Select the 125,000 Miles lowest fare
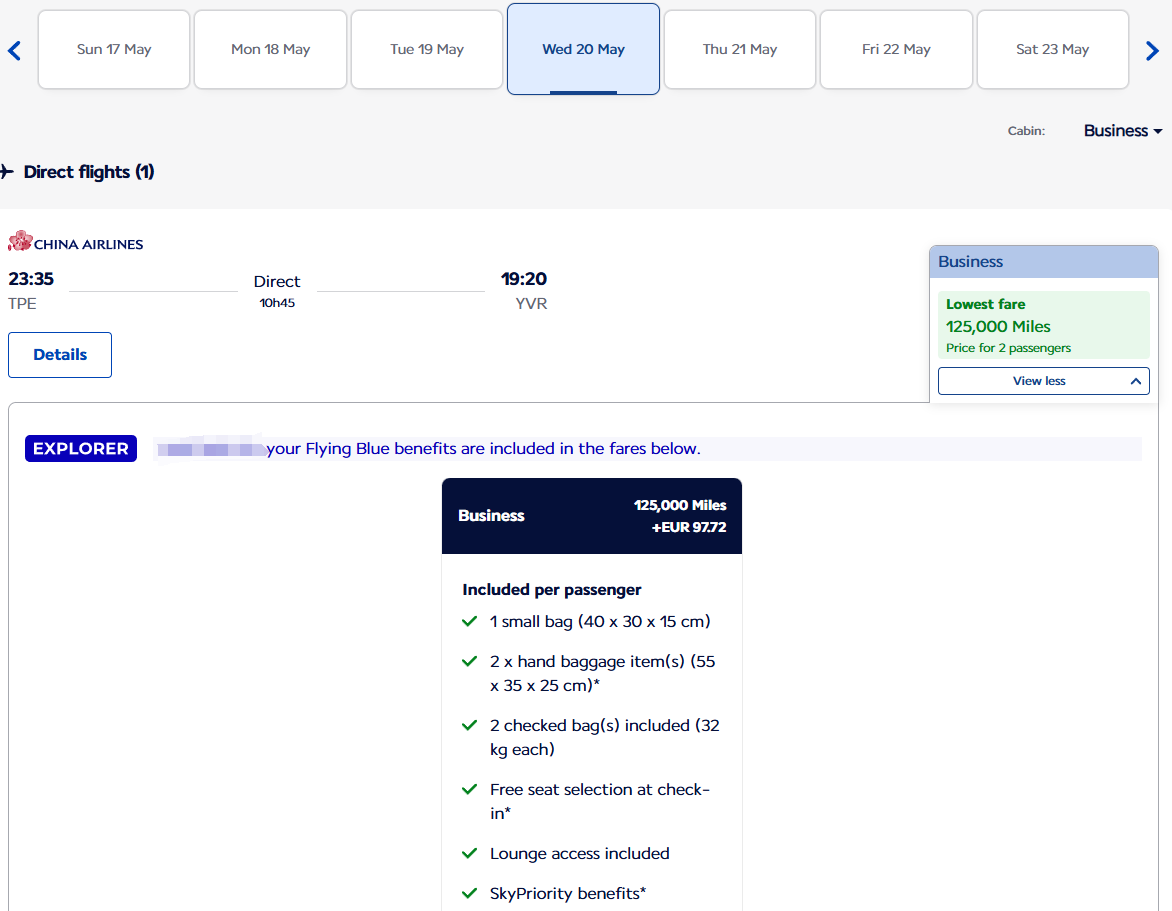 1043,325
